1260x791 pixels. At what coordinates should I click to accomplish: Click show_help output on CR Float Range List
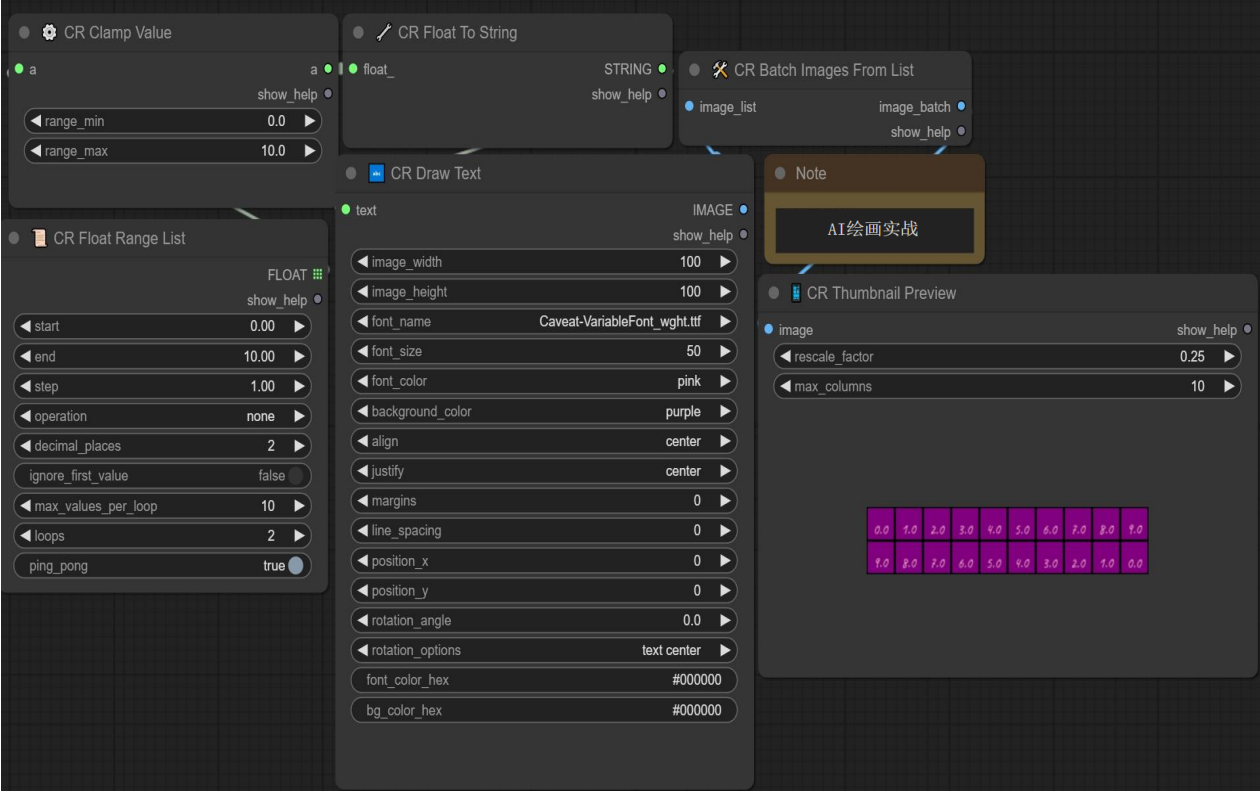click(318, 300)
